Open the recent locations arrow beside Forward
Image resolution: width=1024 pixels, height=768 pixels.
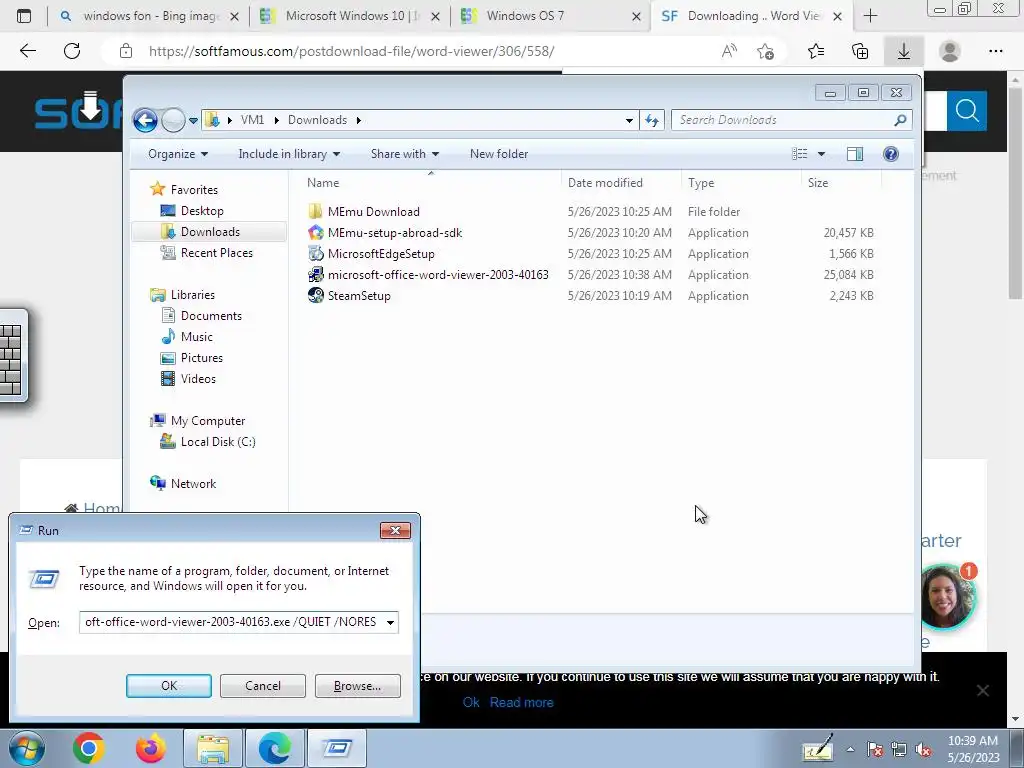193,121
